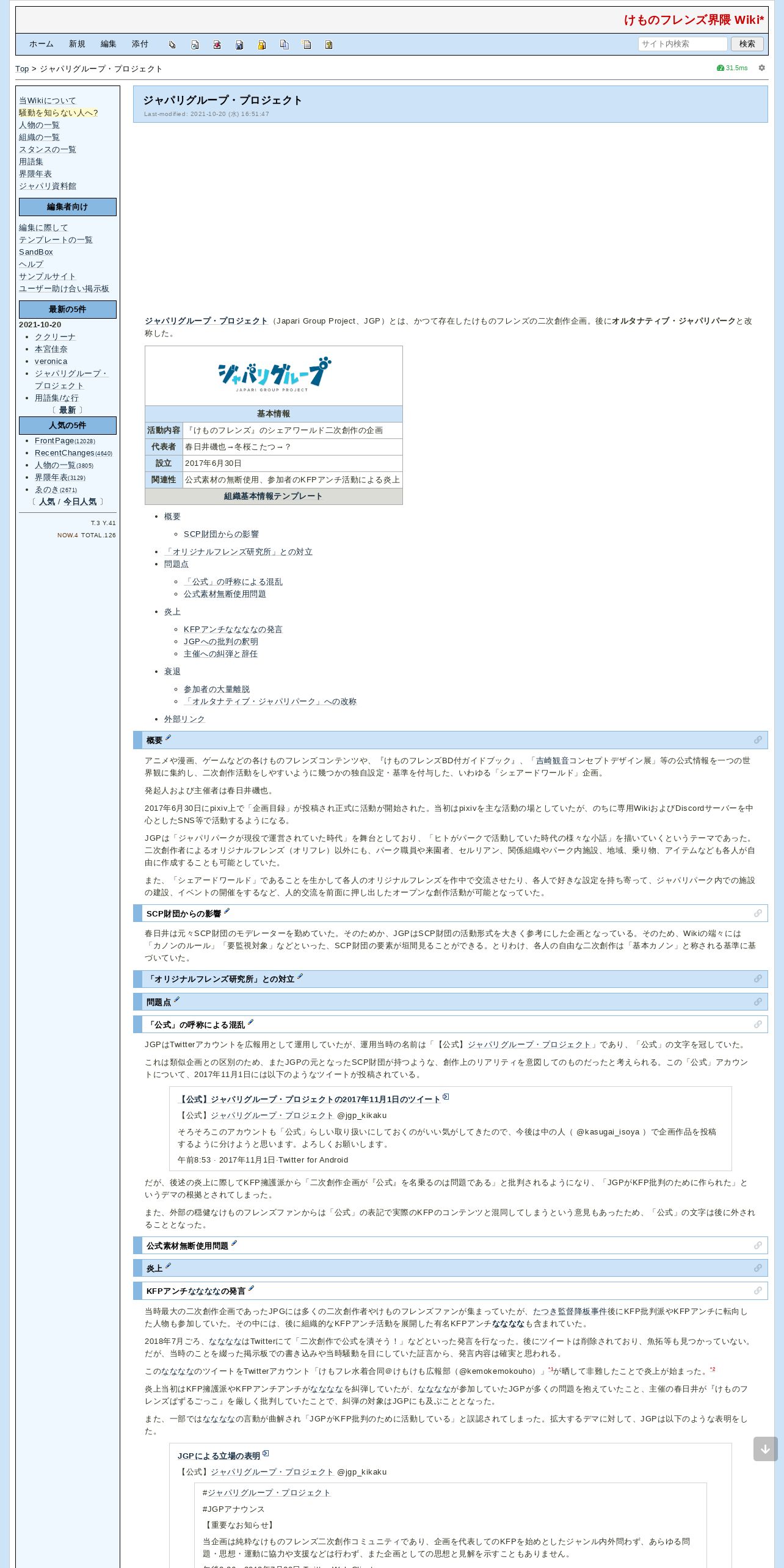784x1568 pixels.
Task: Click the page reload icon in toolbar
Action: click(x=195, y=45)
